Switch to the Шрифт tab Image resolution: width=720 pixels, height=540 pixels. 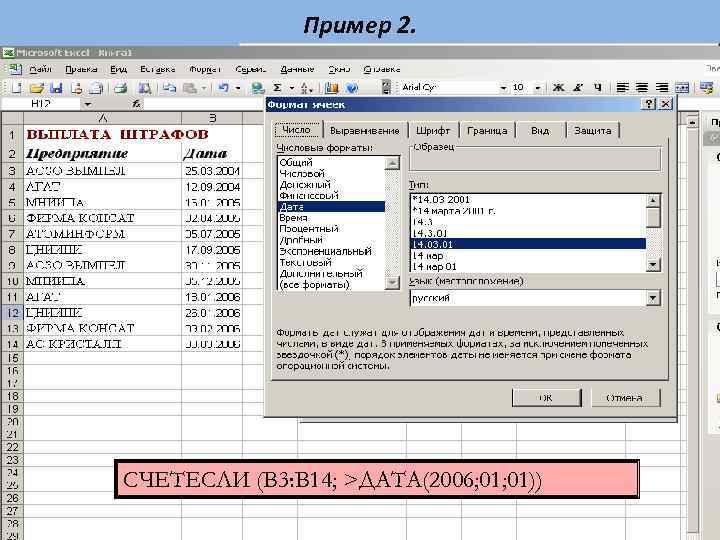(433, 131)
